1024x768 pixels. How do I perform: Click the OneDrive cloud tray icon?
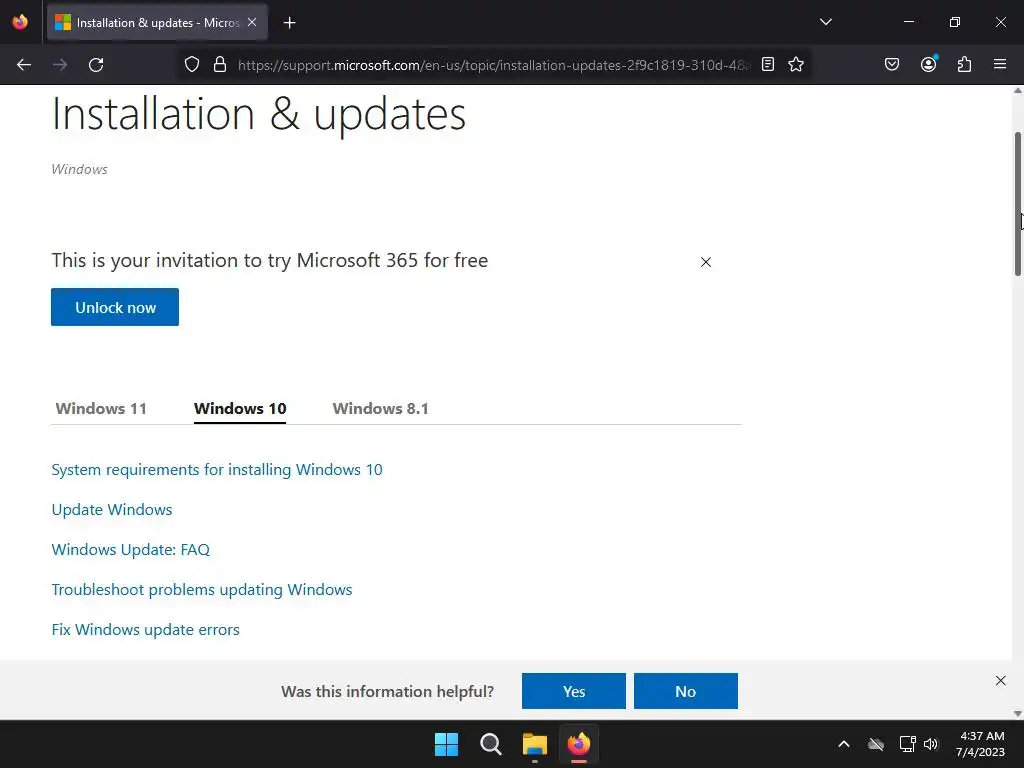pyautogui.click(x=876, y=744)
